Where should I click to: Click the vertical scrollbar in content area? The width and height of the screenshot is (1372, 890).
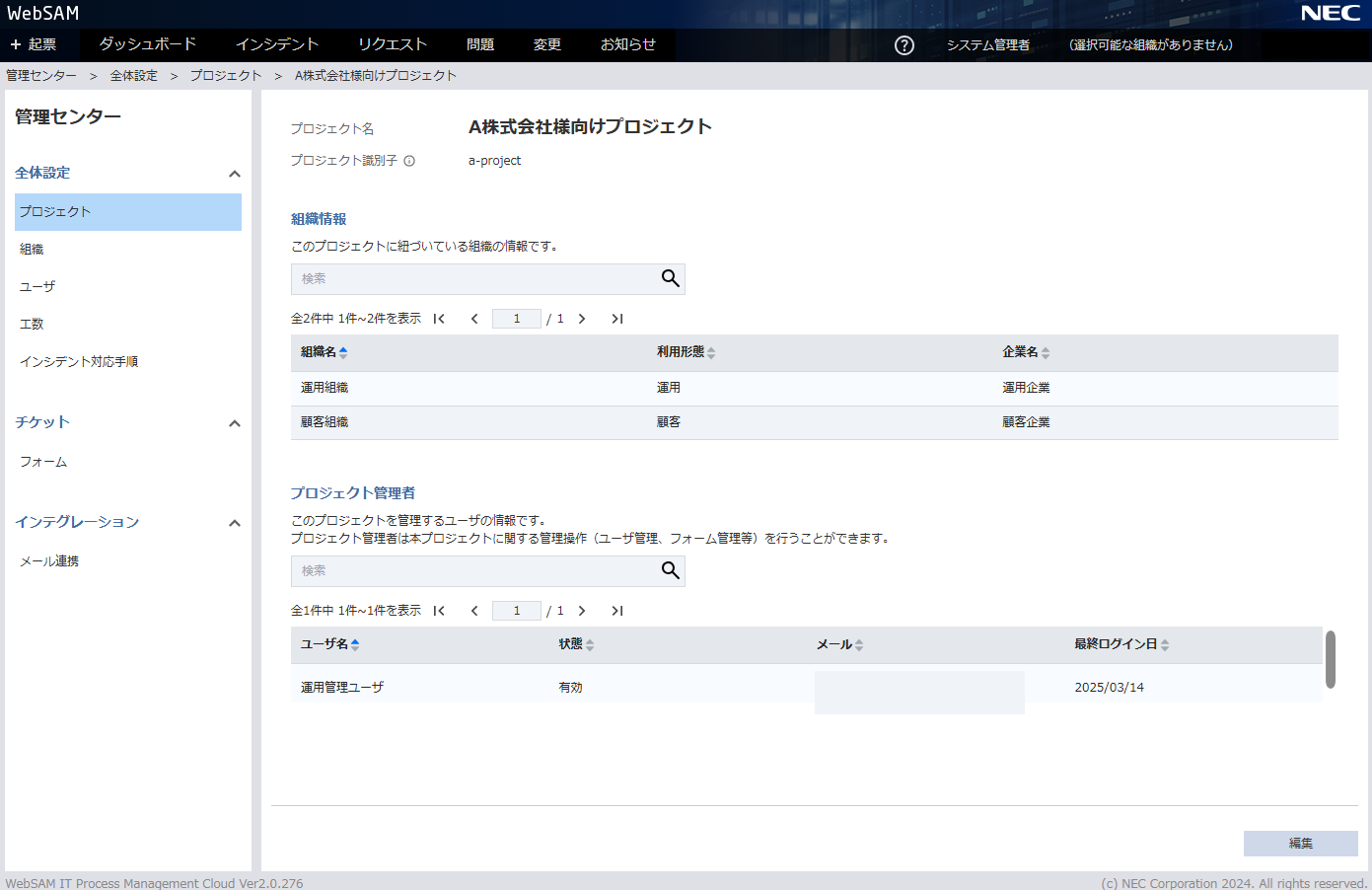click(x=1331, y=659)
